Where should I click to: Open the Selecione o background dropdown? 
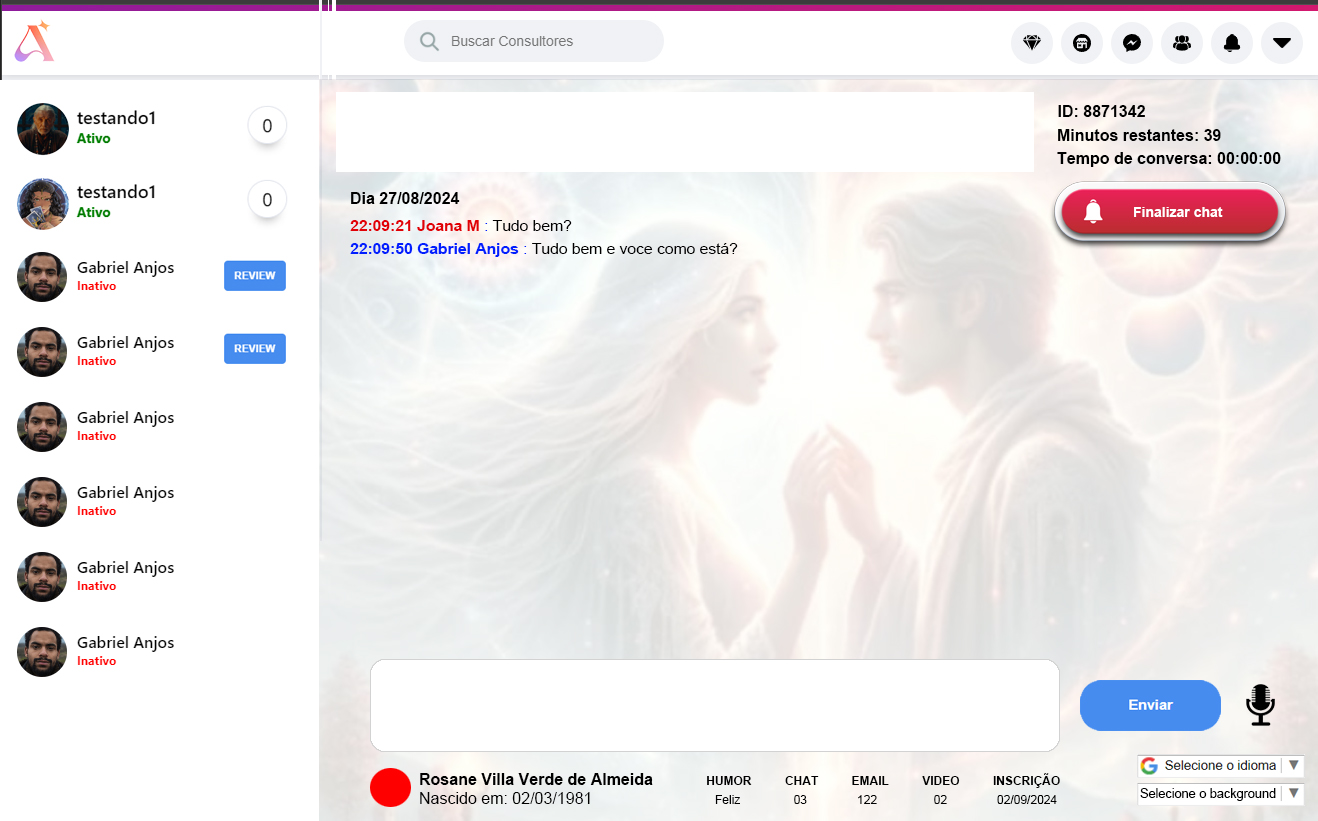pyautogui.click(x=1220, y=794)
